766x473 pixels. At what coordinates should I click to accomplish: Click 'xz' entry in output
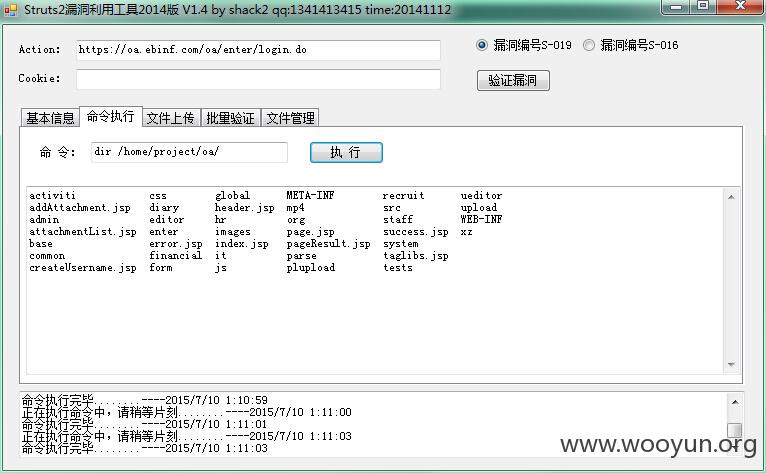467,232
